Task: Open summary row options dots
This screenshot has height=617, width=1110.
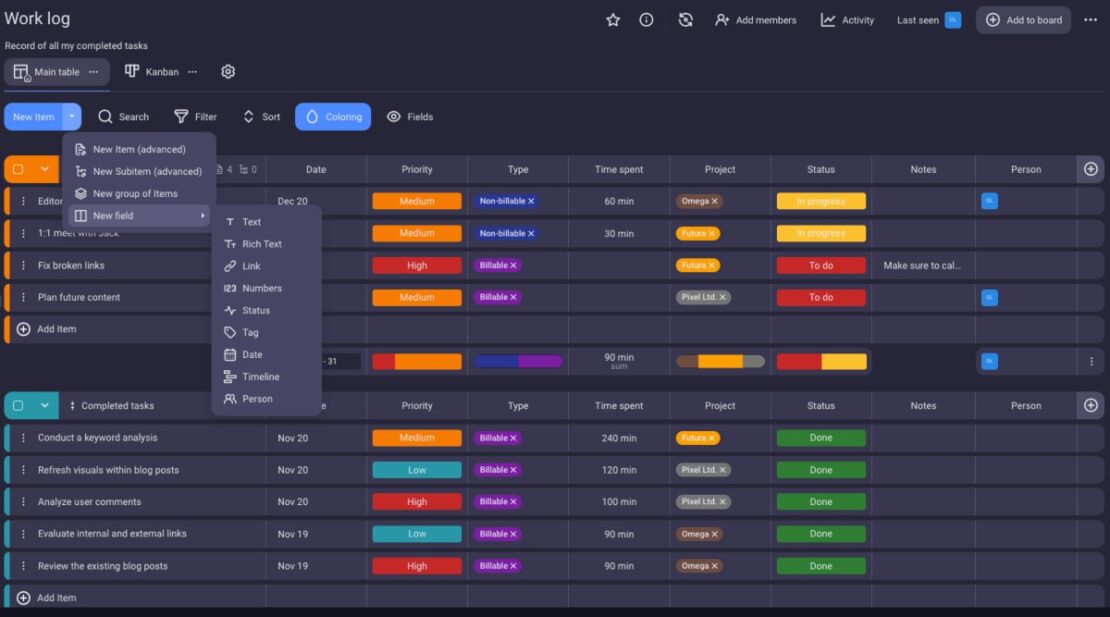Action: (1091, 362)
